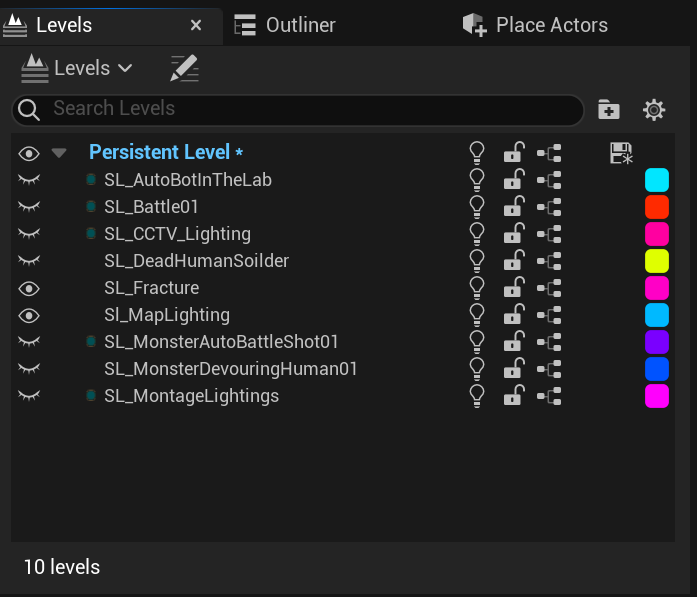Switch to the Outliner tab
697x597 pixels.
click(x=286, y=25)
